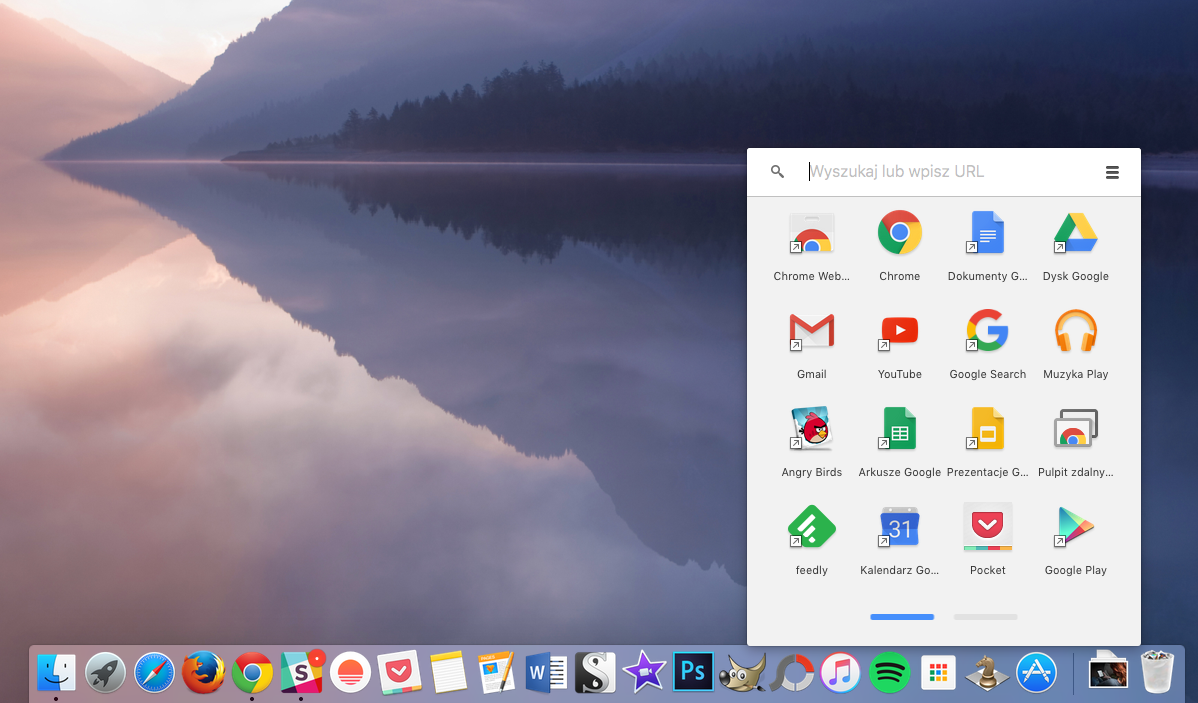Open Dokumenty Google app

(987, 233)
